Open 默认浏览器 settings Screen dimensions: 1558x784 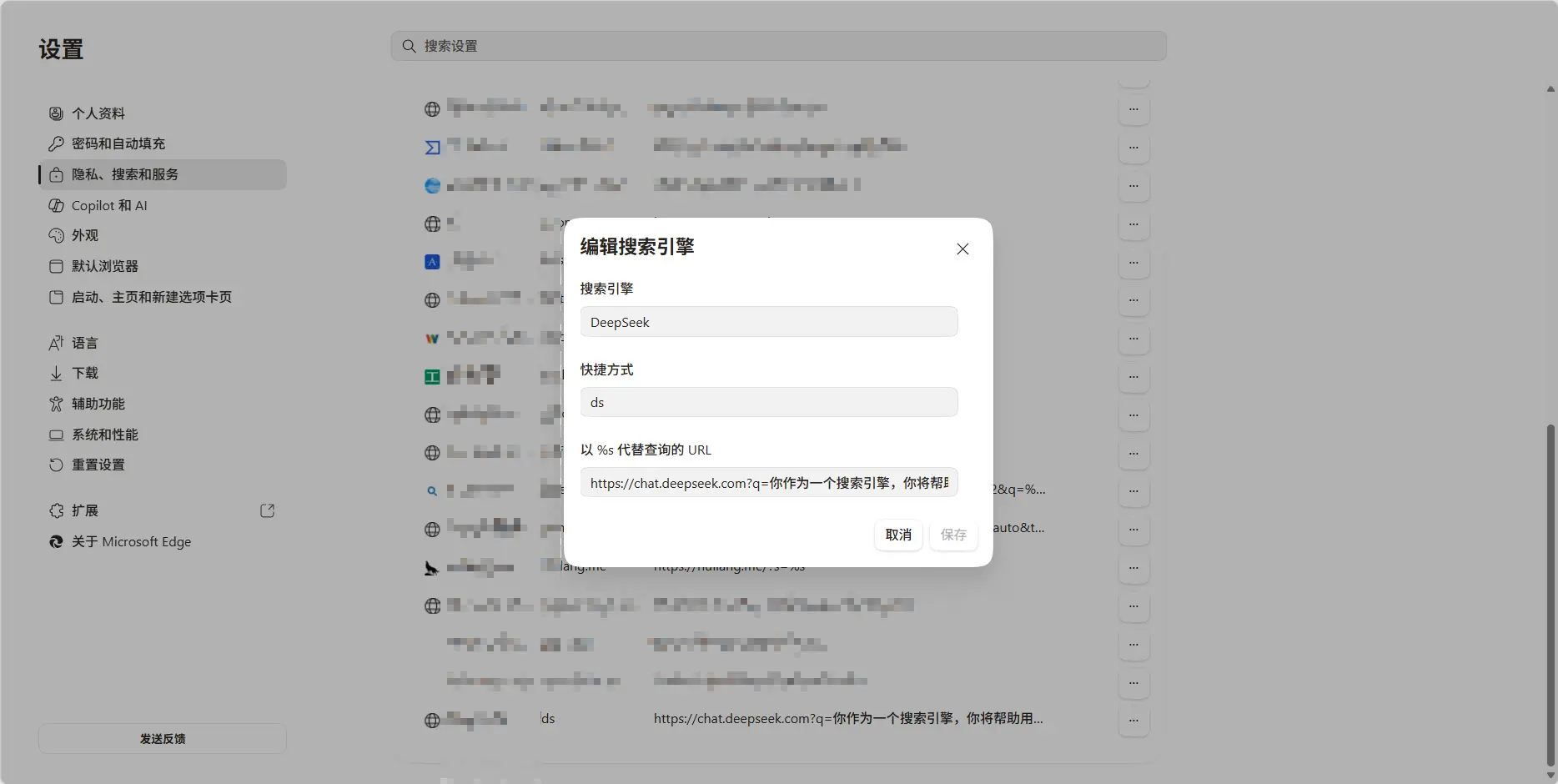pyautogui.click(x=163, y=266)
